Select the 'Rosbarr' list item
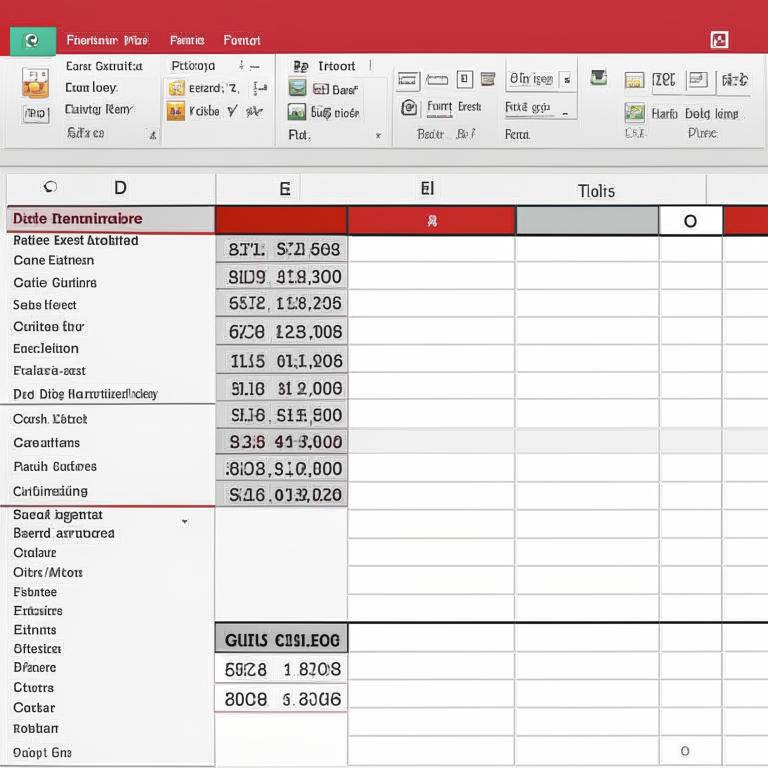The image size is (768, 768). 36,729
